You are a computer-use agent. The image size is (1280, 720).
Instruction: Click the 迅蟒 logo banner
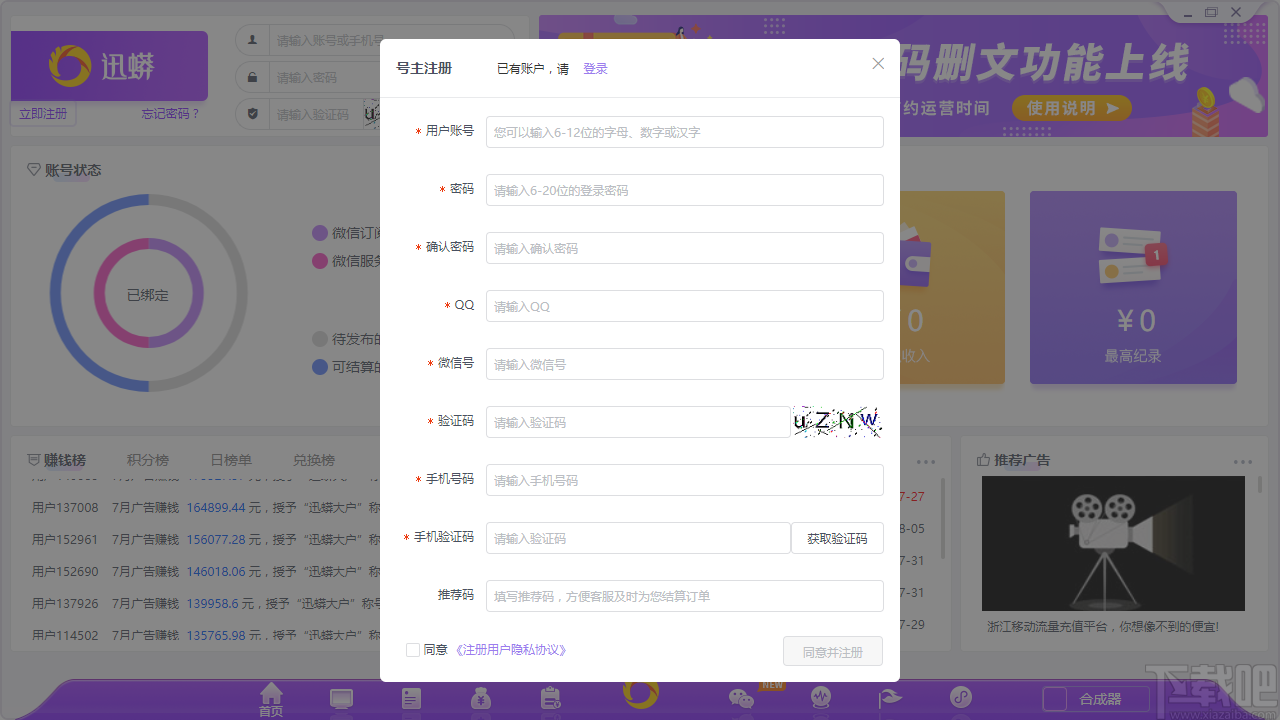(110, 66)
